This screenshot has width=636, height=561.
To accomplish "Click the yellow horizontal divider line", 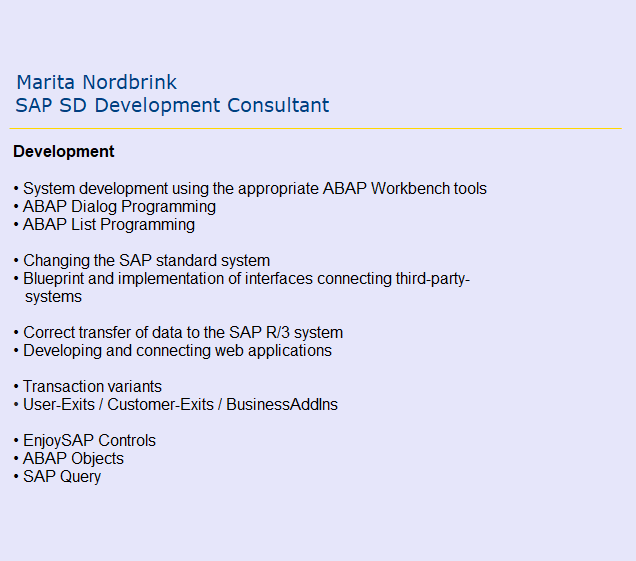I will [316, 128].
